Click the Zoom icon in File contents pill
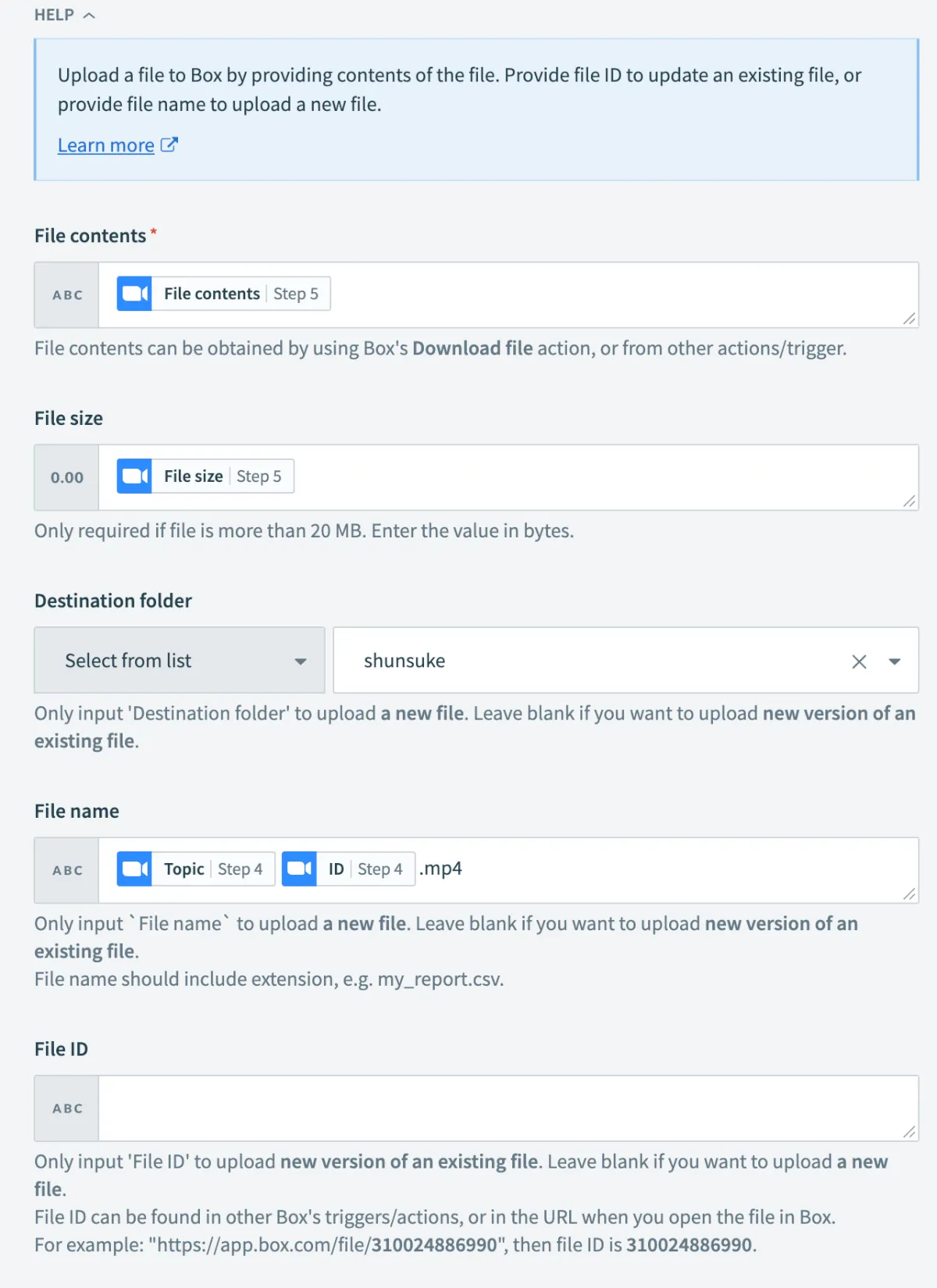 134,294
